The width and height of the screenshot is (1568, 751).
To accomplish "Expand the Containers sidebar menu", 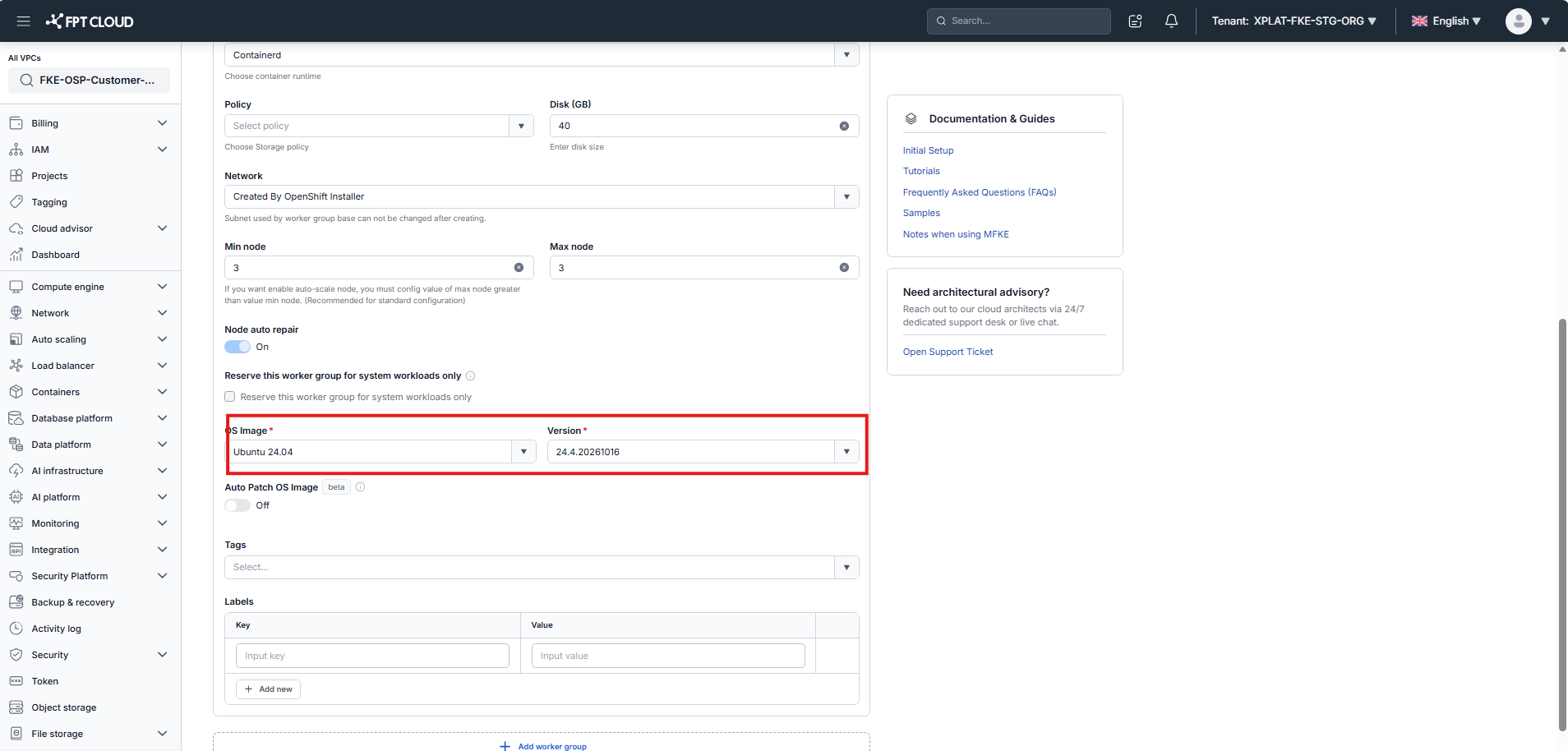I will click(90, 392).
